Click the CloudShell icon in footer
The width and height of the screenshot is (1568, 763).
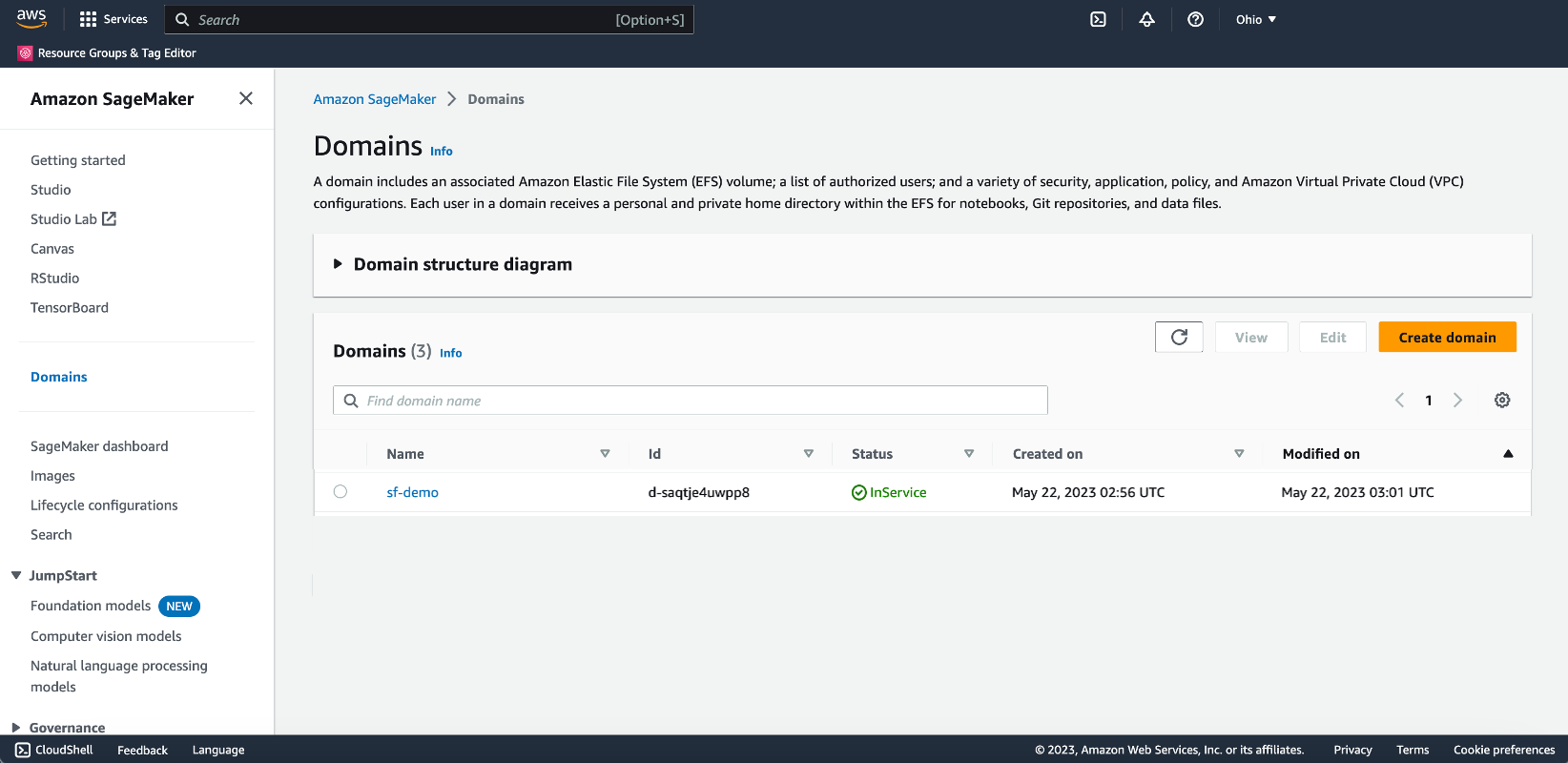[x=23, y=750]
